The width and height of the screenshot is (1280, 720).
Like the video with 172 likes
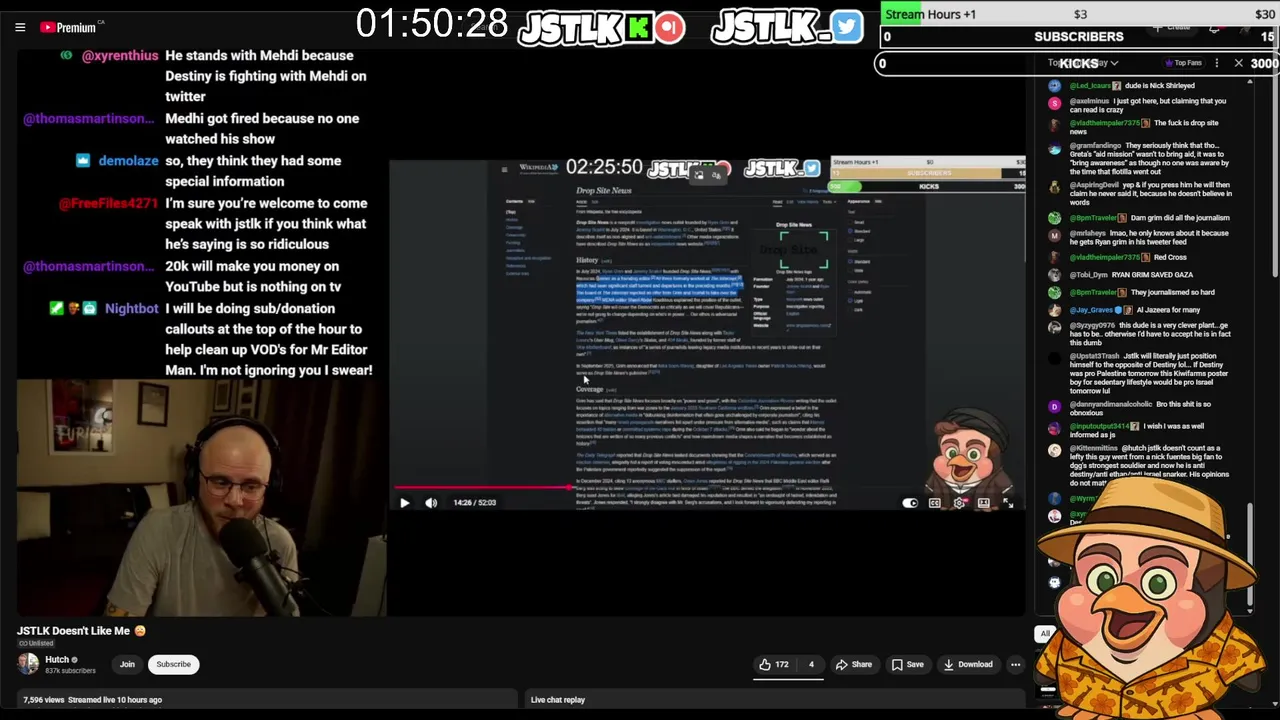[773, 664]
